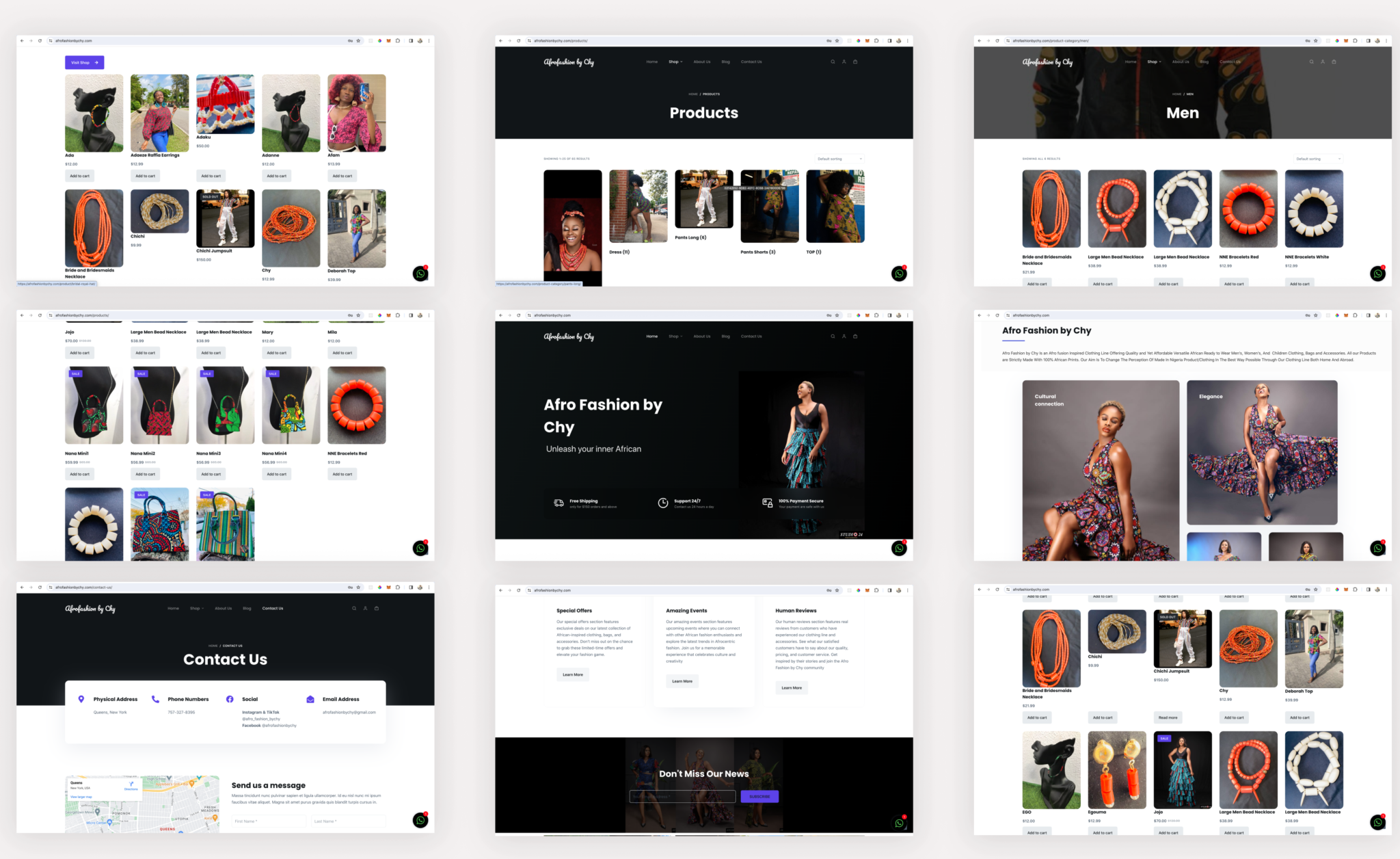Click the envelope icon beside Email Address

click(310, 699)
